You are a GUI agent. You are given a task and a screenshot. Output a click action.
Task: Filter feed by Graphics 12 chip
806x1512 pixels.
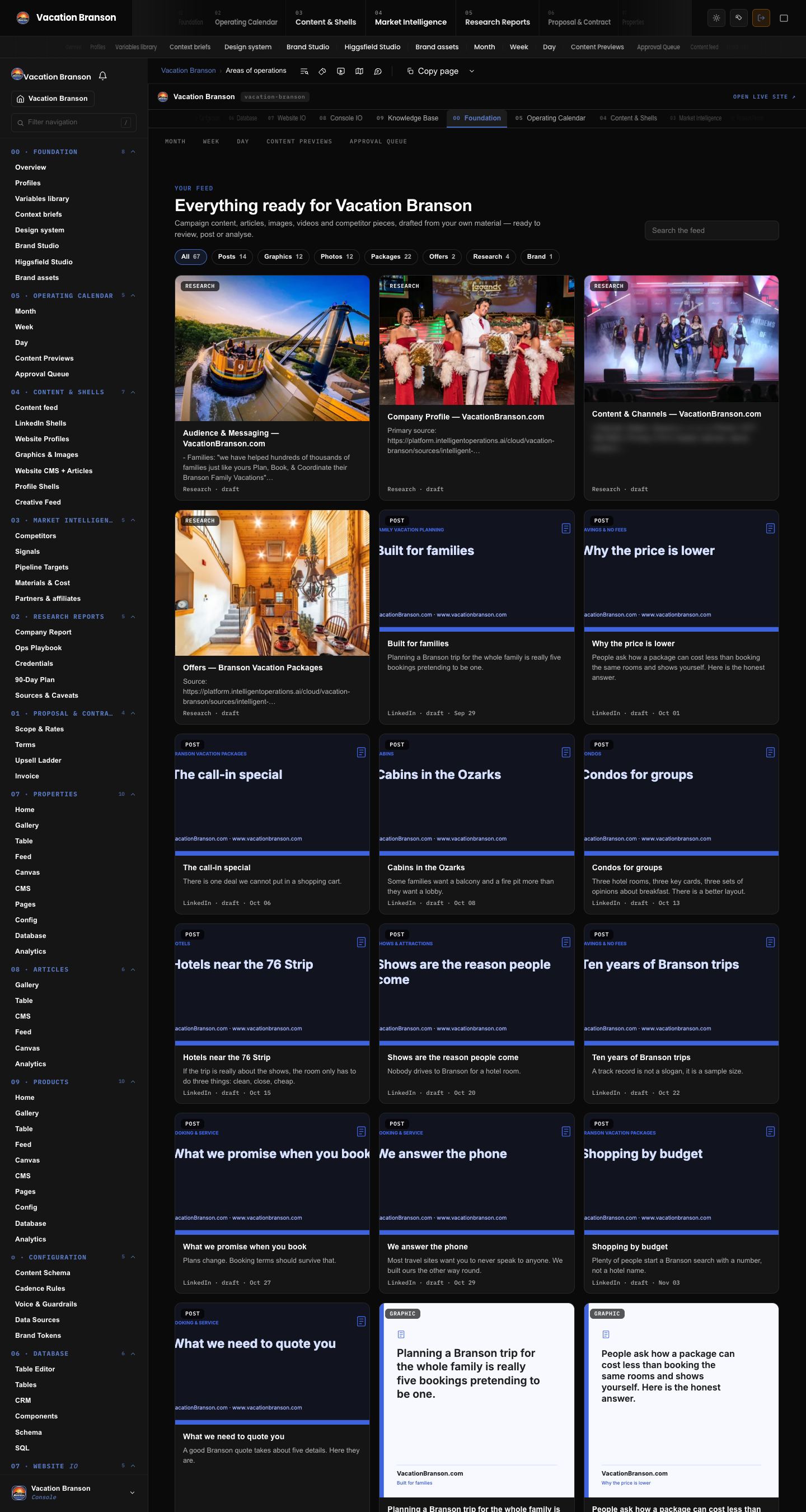(283, 256)
